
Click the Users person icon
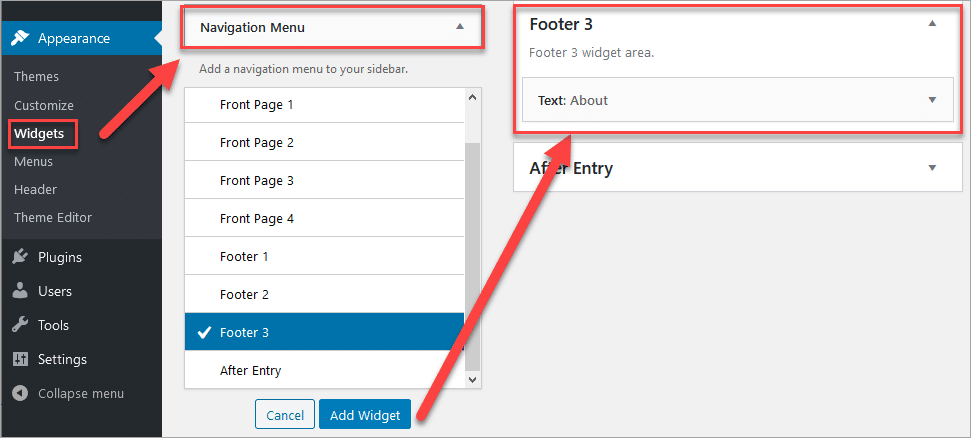[20, 291]
